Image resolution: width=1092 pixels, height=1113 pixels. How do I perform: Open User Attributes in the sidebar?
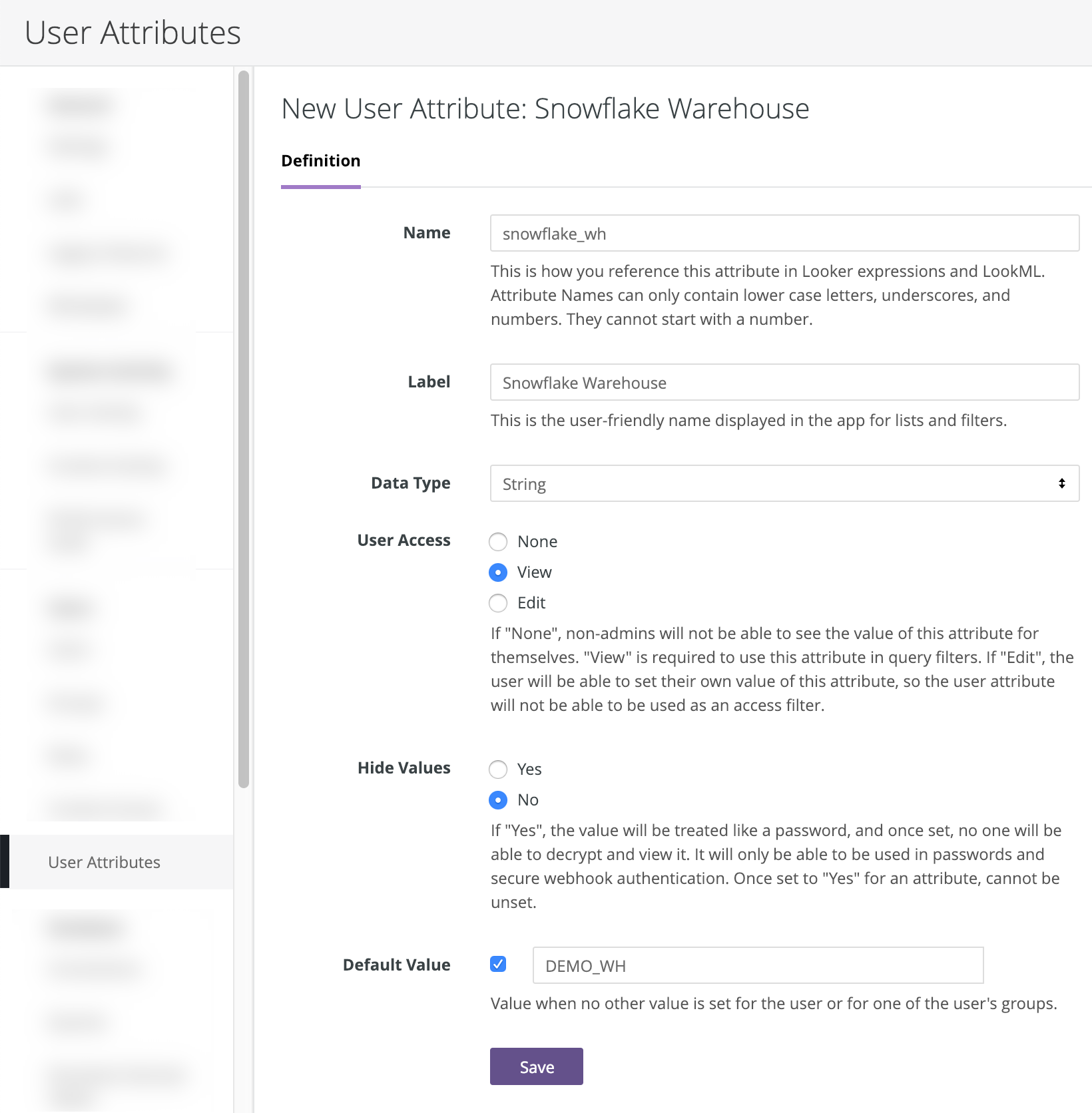point(117,862)
